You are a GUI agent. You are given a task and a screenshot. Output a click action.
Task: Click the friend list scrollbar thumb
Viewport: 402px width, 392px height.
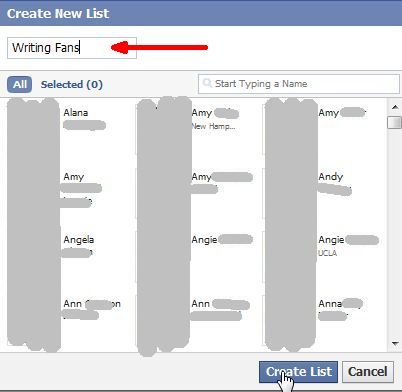tap(395, 122)
